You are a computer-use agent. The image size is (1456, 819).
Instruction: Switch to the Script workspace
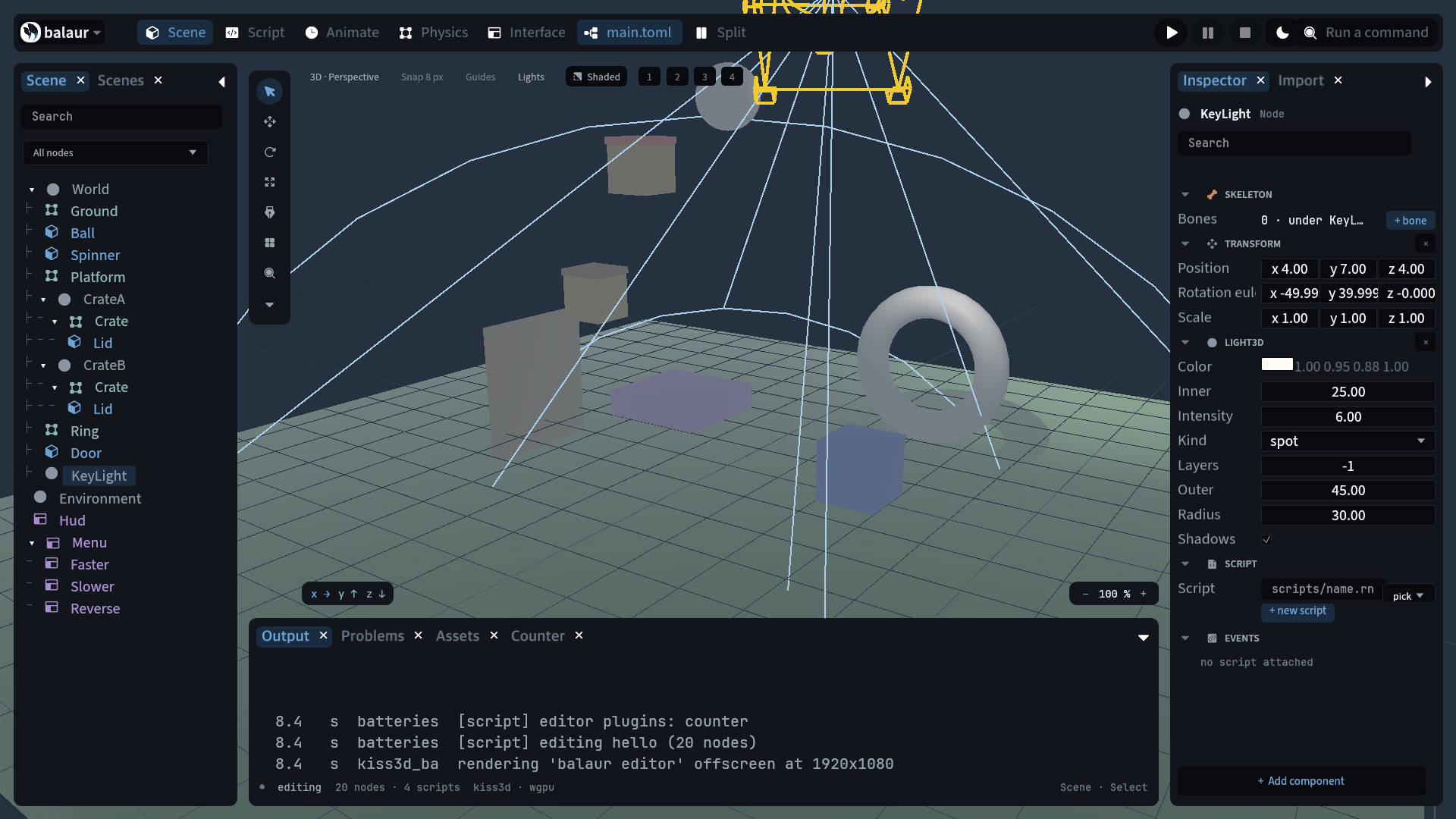pos(256,33)
